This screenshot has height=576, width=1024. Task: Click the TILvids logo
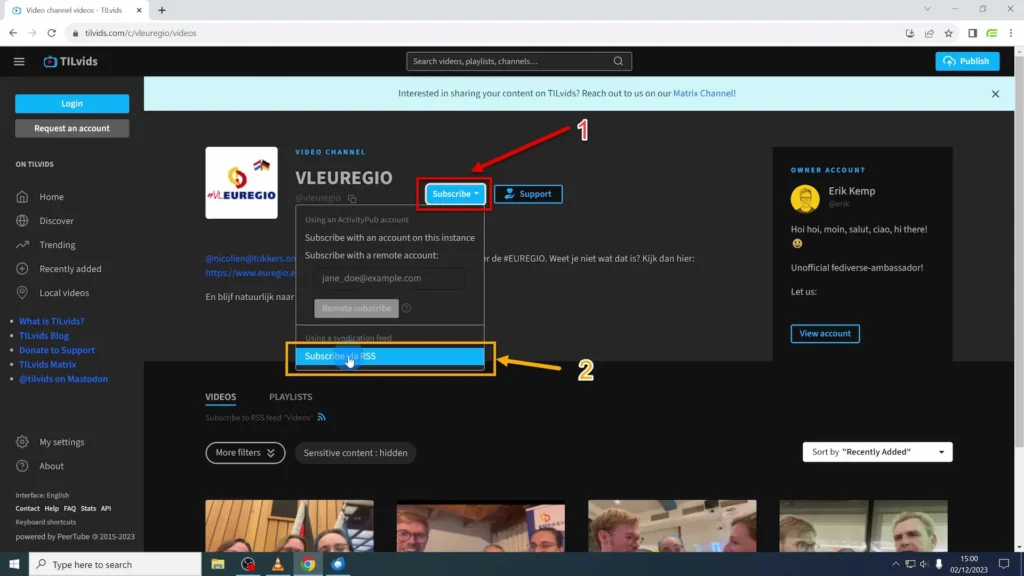(x=71, y=61)
